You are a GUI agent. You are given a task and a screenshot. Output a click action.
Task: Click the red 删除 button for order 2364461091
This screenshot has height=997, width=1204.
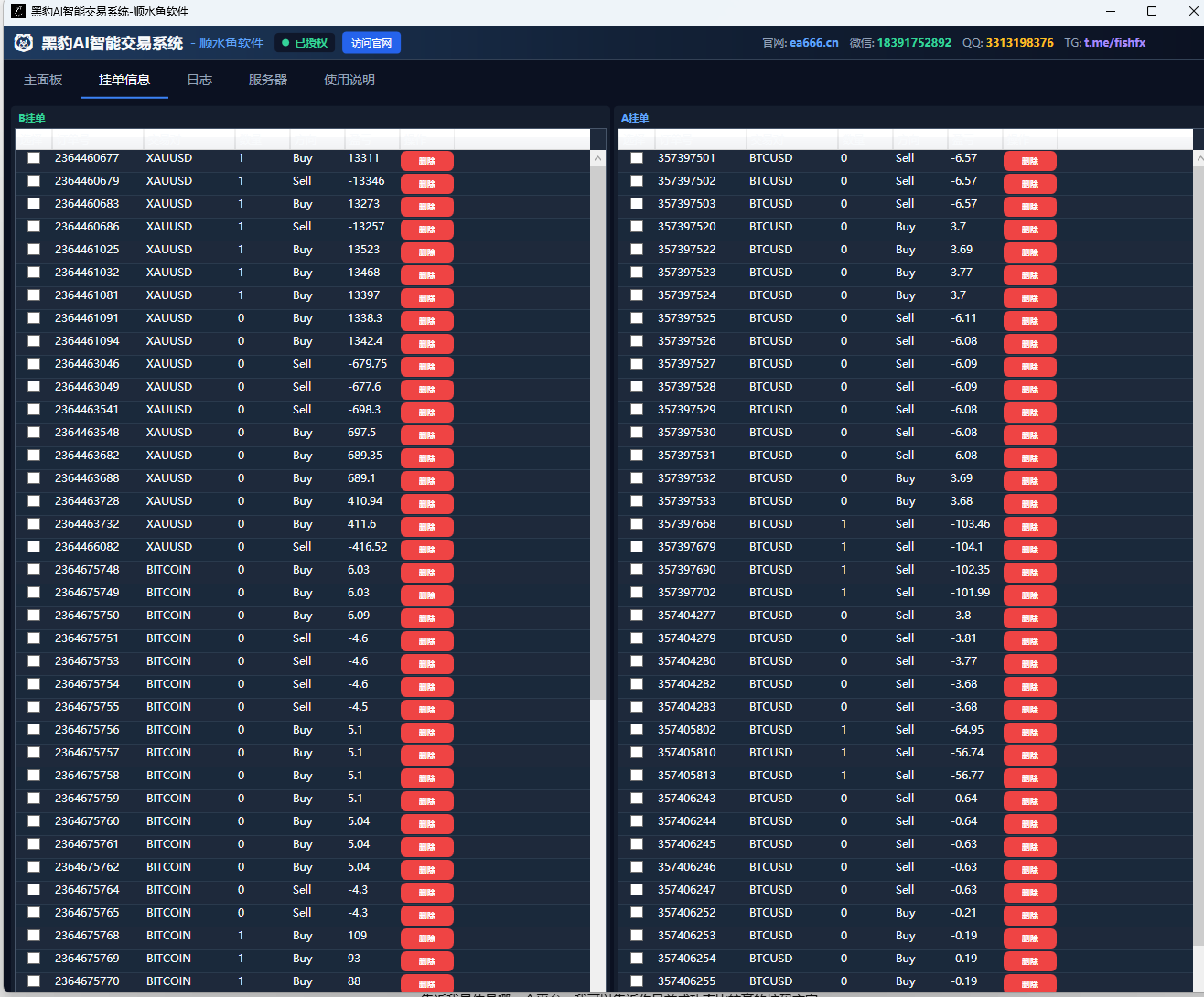coord(427,320)
